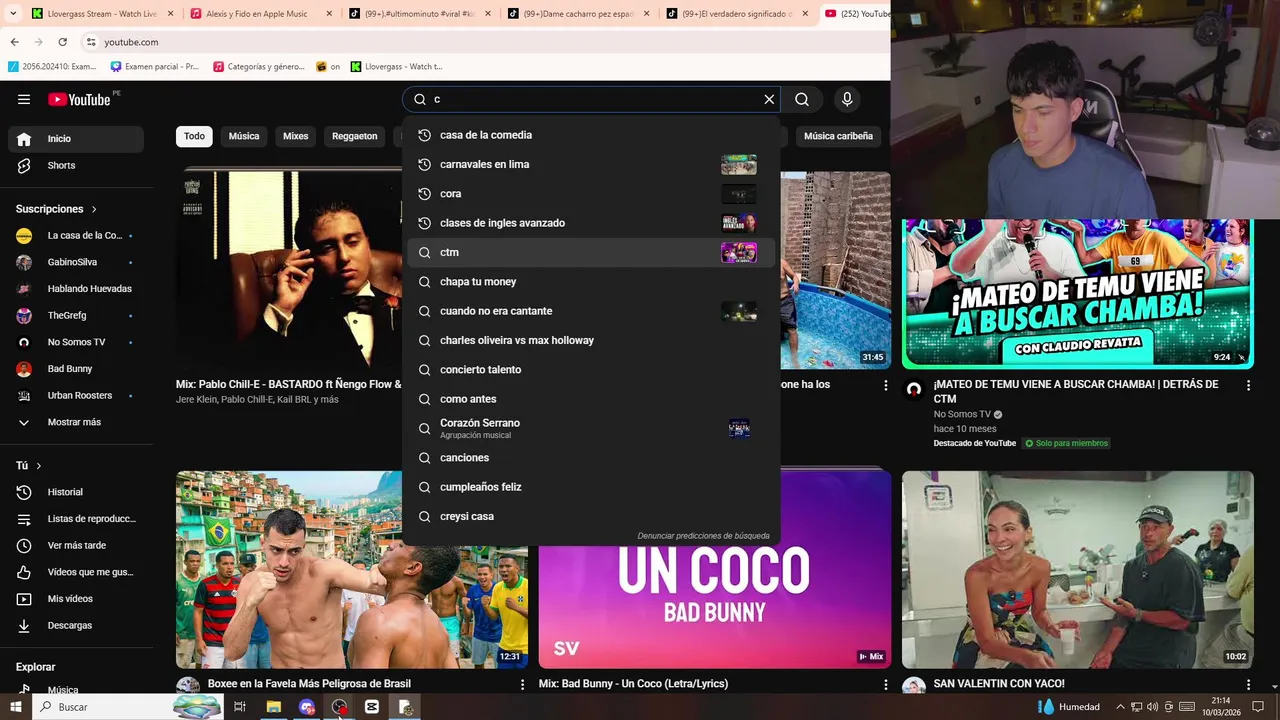Screen dimensions: 1280x720
Task: Click the YouTube logo
Action: 80,99
